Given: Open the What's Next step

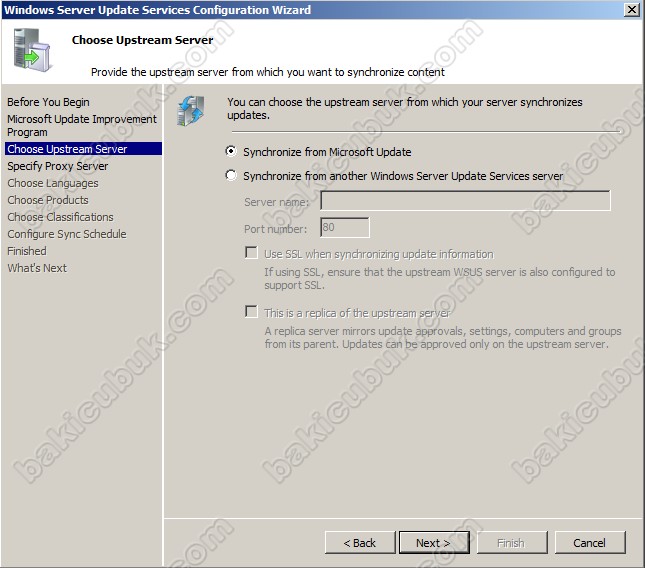Looking at the screenshot, I should click(37, 268).
